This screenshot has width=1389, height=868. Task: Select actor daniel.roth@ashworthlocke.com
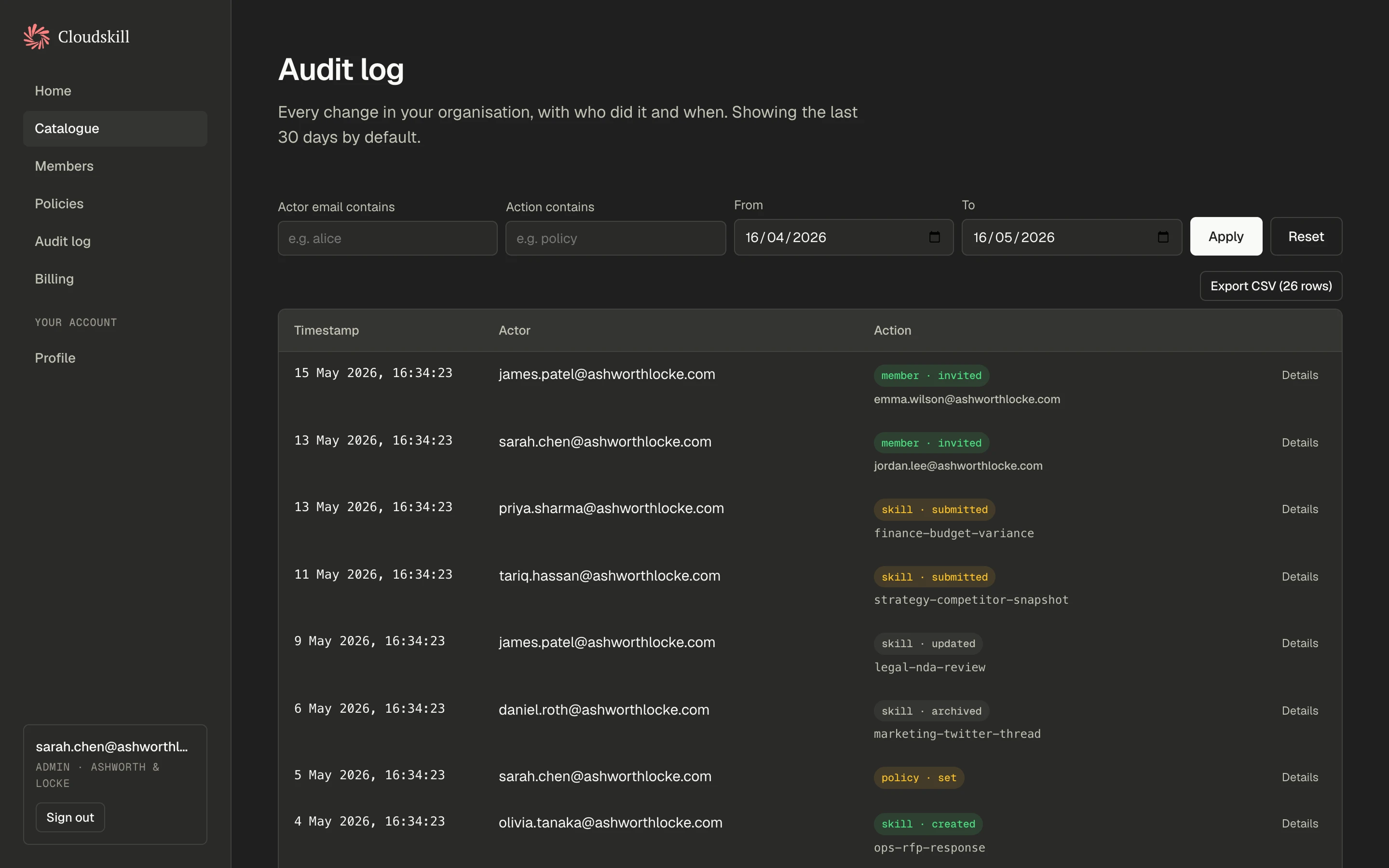[x=604, y=710]
